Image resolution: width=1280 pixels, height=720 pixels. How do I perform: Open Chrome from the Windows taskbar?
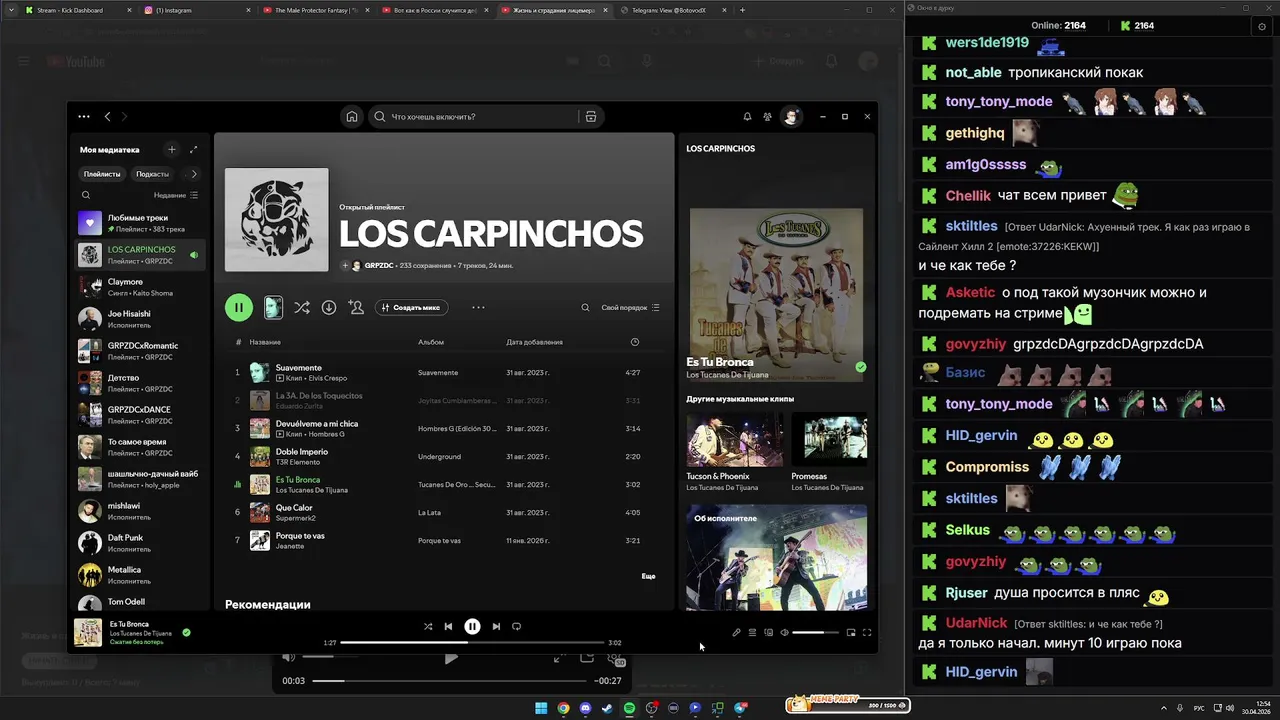[x=563, y=708]
